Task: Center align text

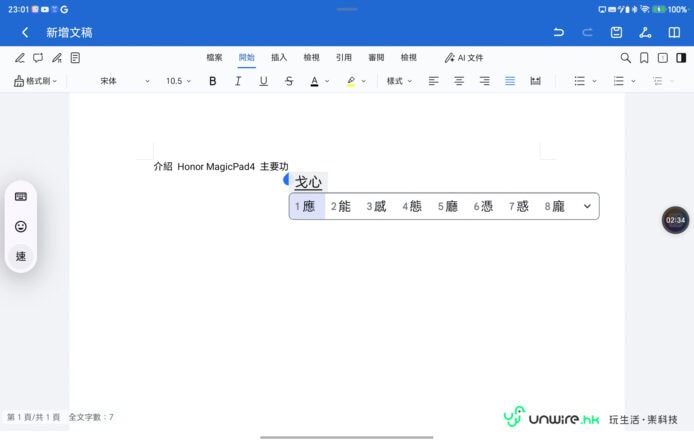Action: (459, 81)
